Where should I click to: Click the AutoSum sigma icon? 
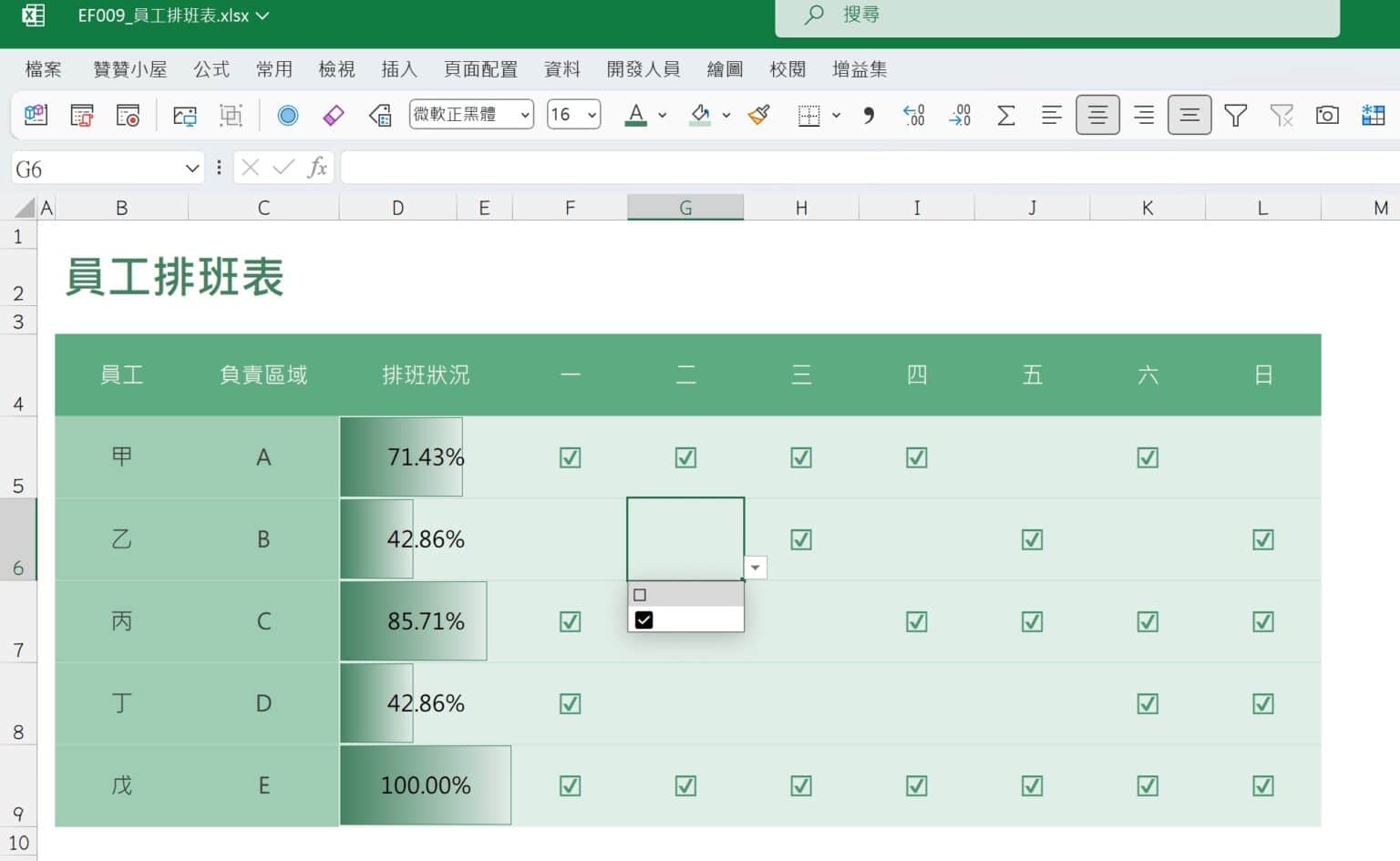pyautogui.click(x=1005, y=115)
